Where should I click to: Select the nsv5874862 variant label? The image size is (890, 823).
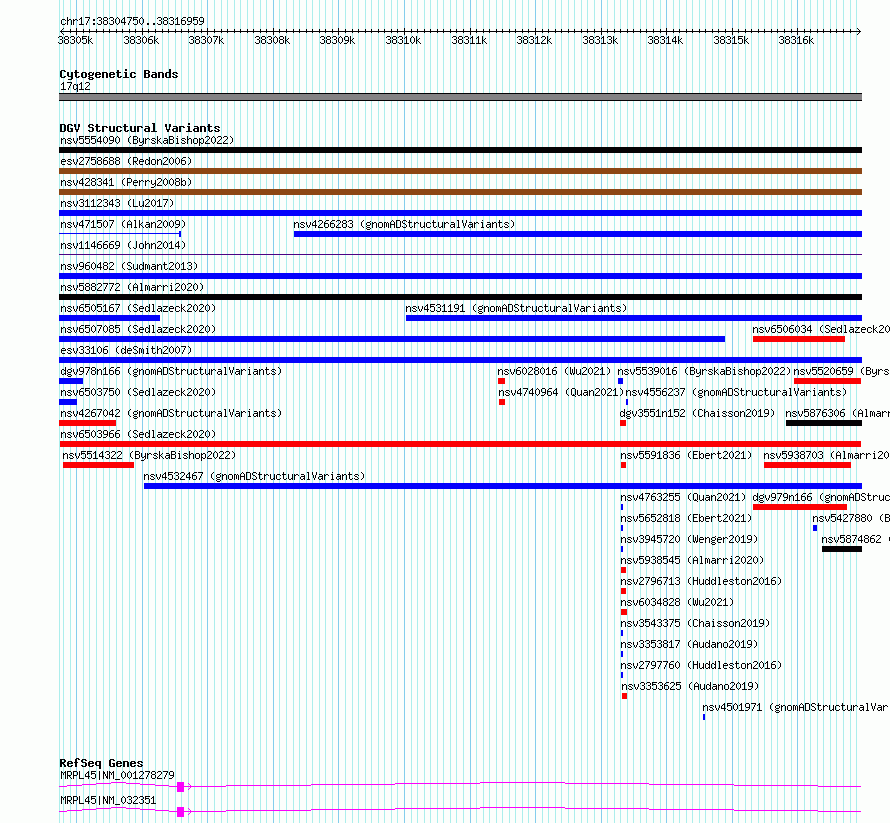855,539
